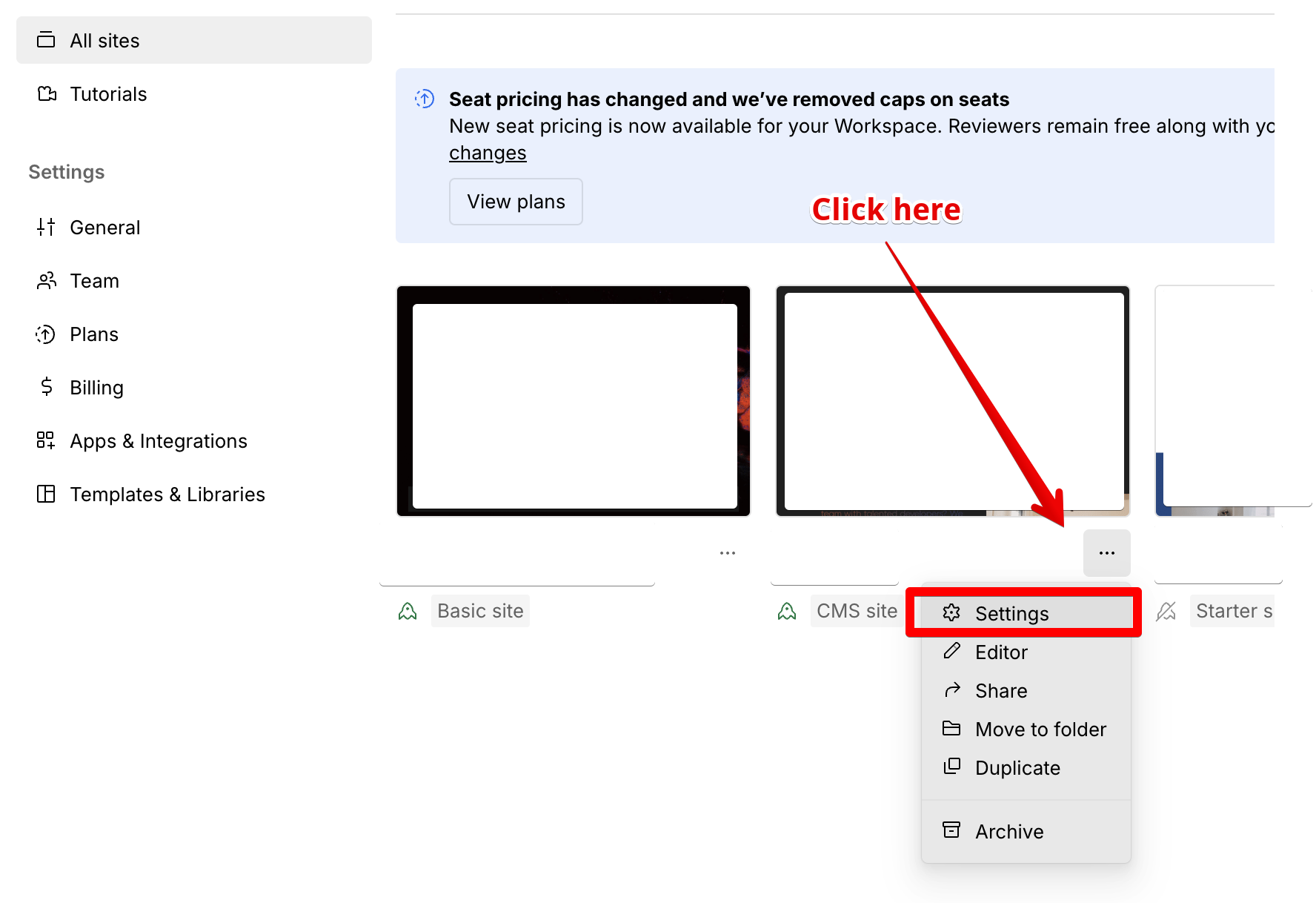
Task: Click the View plans button
Action: [515, 201]
